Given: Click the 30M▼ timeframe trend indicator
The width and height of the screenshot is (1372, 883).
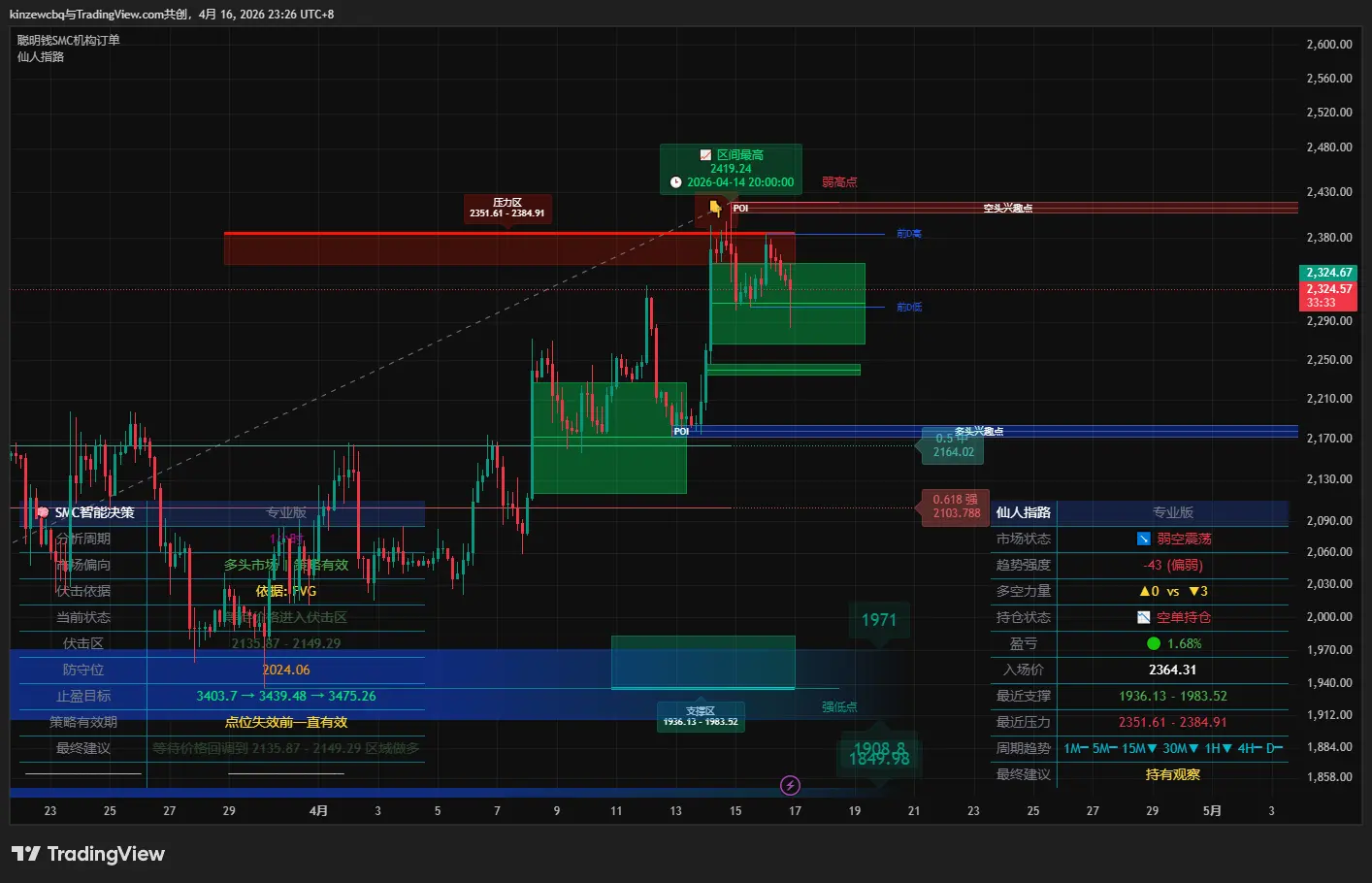Looking at the screenshot, I should pos(1181,748).
